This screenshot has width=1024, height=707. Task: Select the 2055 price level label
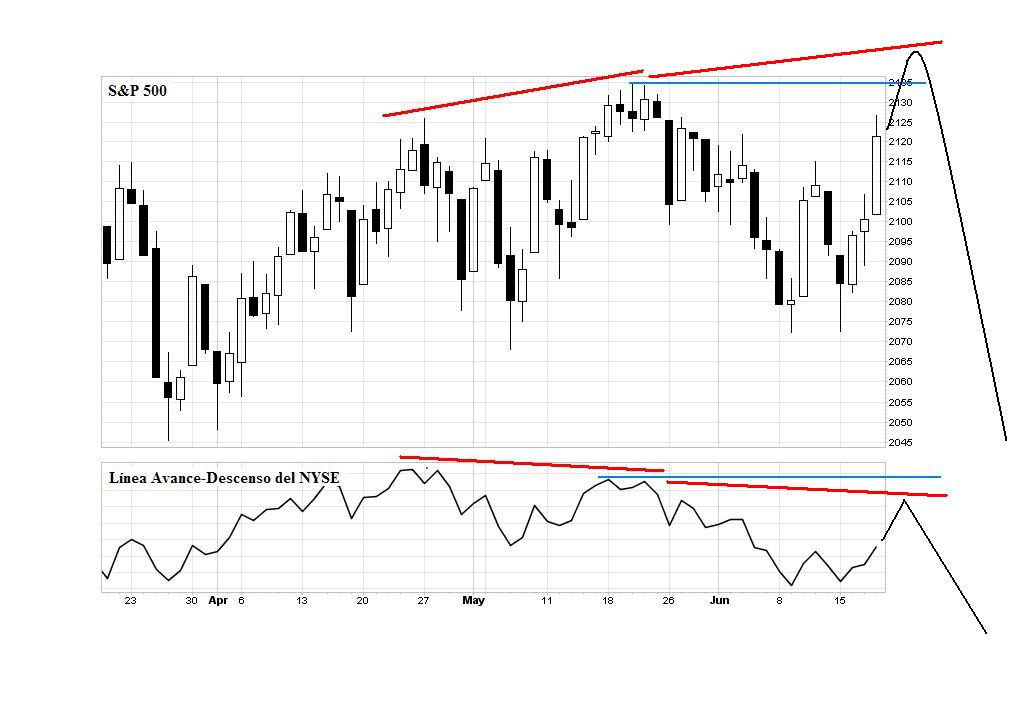pos(901,402)
